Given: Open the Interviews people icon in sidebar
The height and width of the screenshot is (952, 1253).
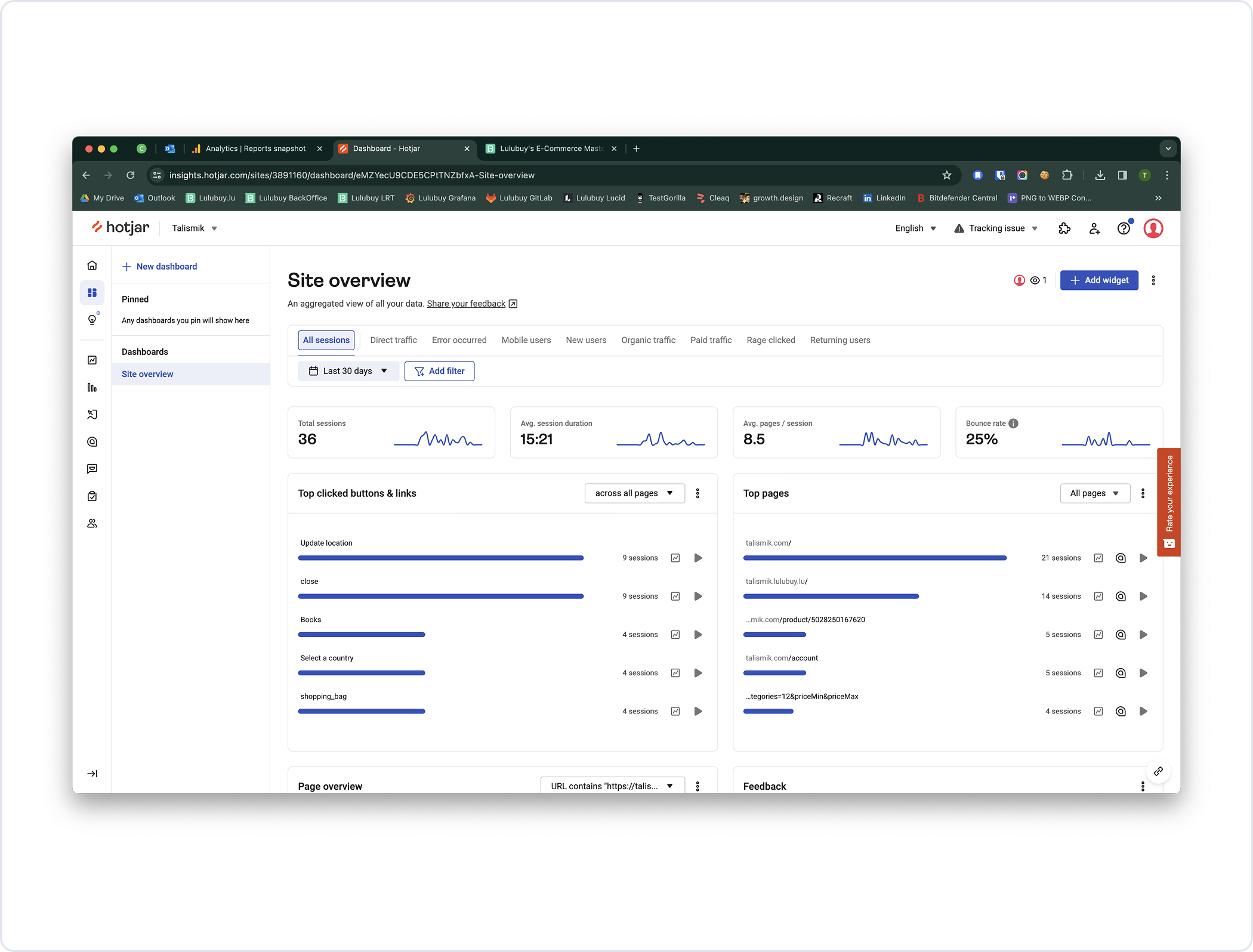Looking at the screenshot, I should (92, 523).
